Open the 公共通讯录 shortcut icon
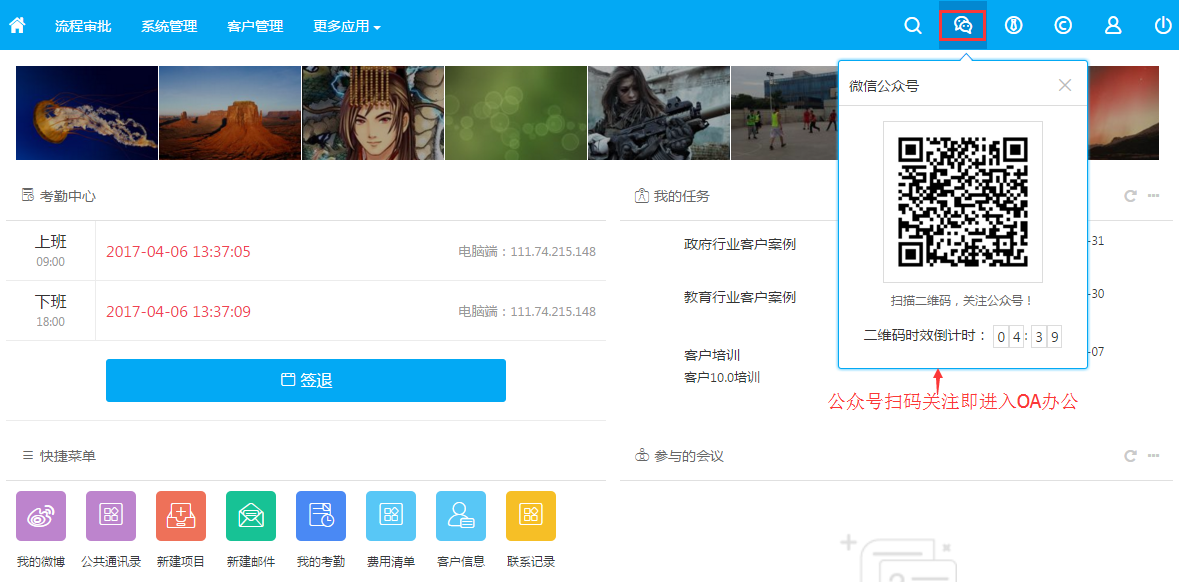 tap(111, 516)
